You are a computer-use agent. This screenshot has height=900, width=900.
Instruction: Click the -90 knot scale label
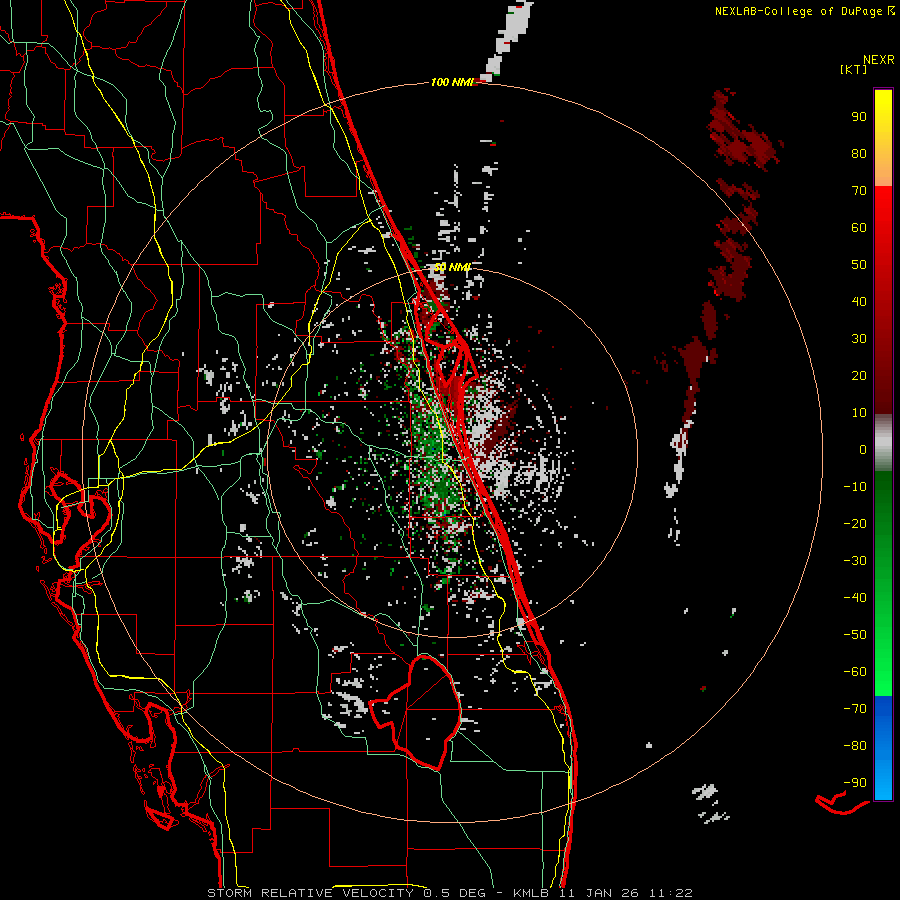(855, 783)
